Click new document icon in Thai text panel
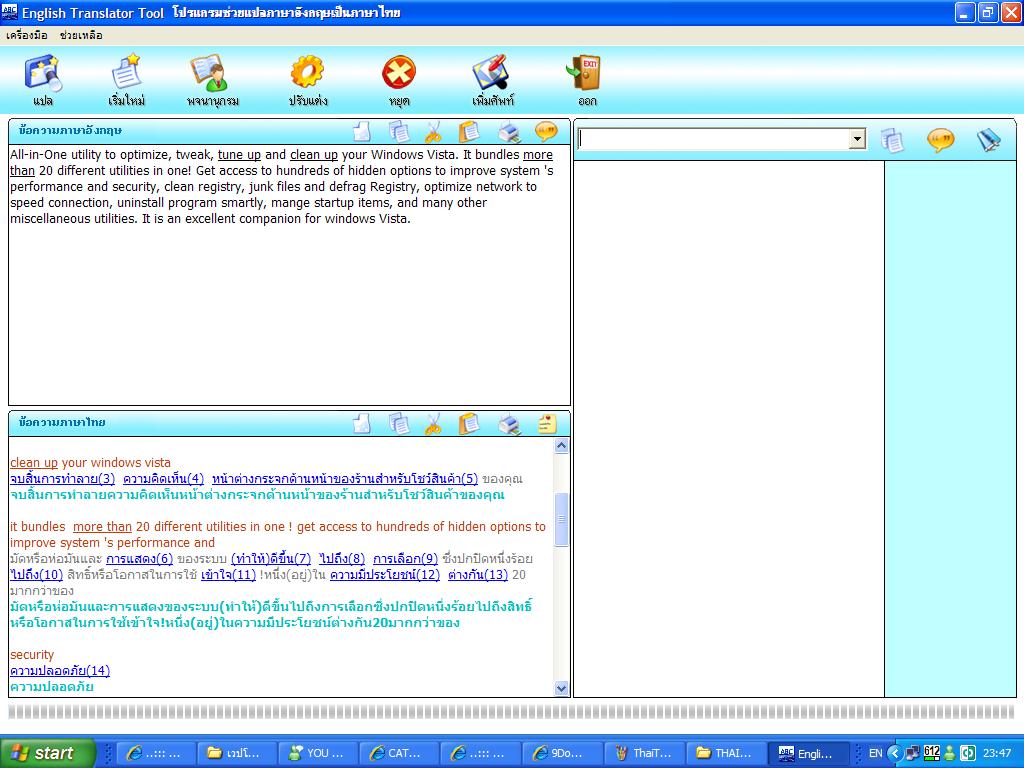The image size is (1024, 768). (x=362, y=424)
